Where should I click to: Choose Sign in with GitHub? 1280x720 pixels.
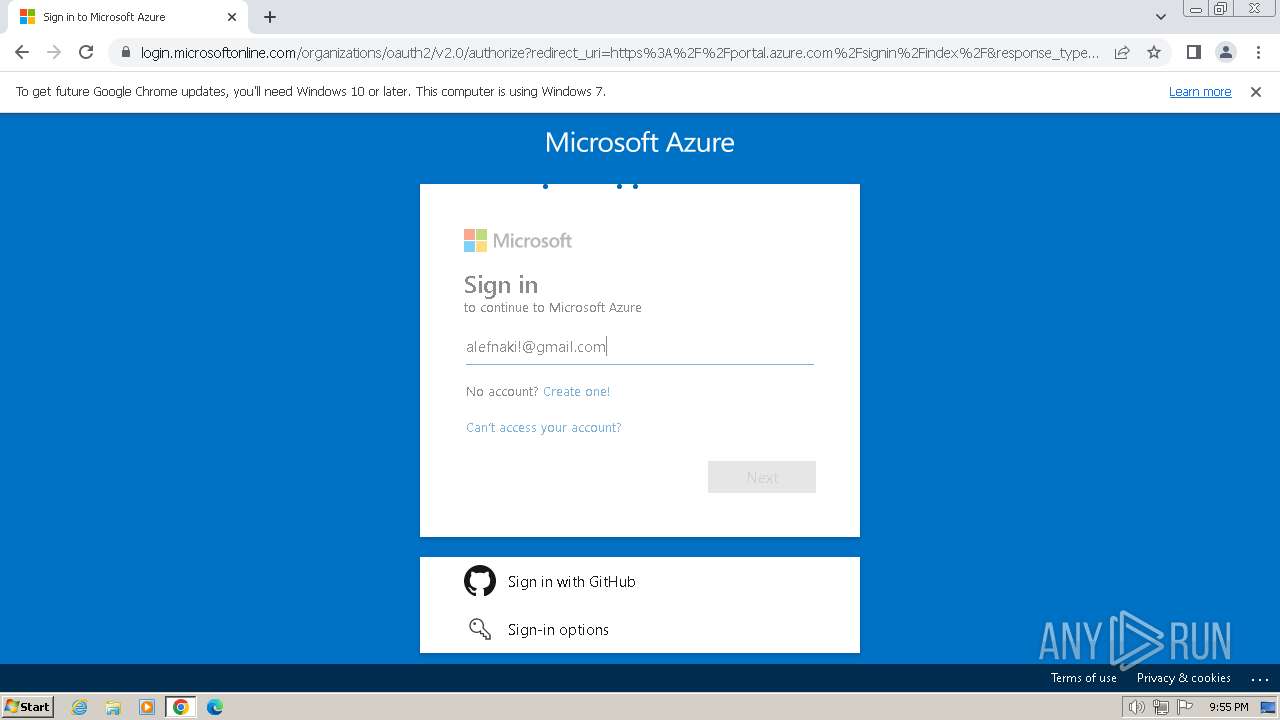point(640,581)
